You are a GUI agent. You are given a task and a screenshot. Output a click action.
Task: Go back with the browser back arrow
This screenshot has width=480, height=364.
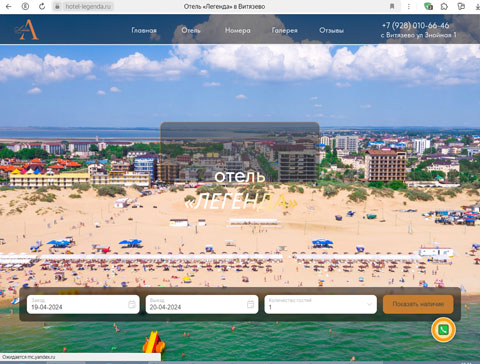tap(8, 6)
